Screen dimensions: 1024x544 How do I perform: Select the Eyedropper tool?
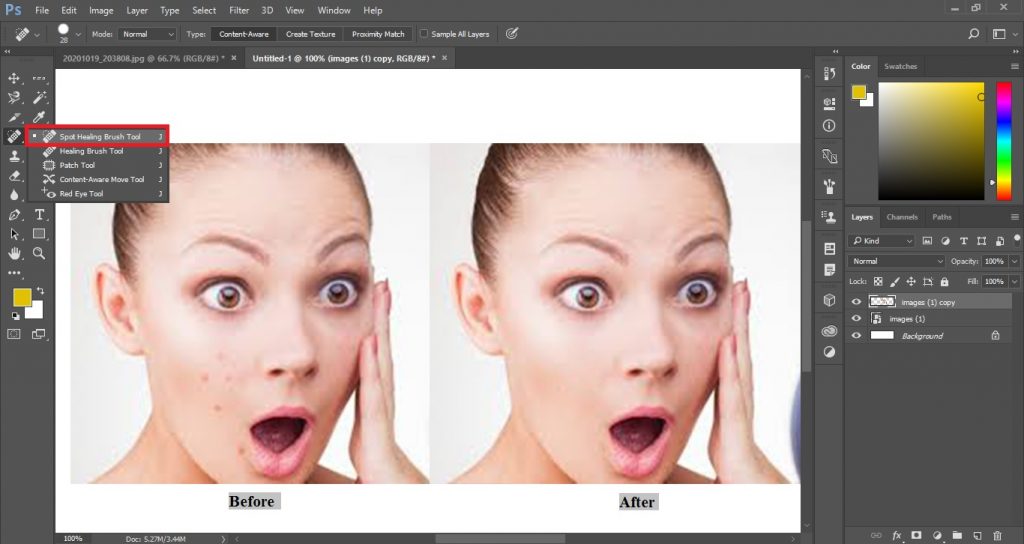point(39,118)
